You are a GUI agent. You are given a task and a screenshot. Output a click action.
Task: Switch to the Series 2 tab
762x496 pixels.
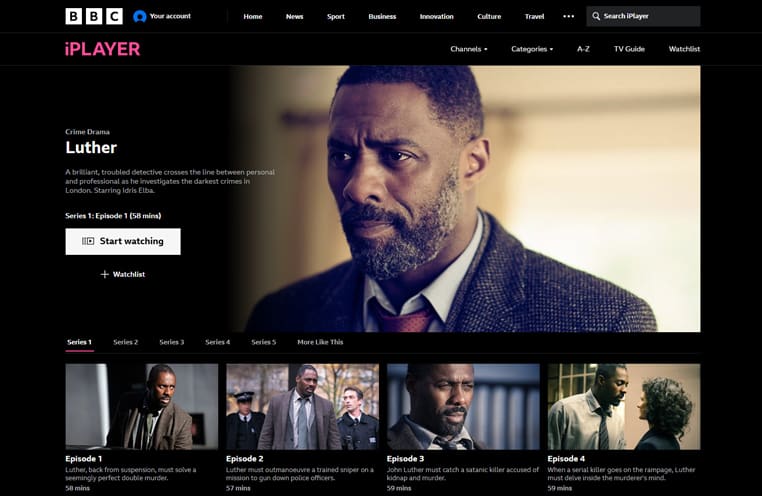(x=125, y=342)
